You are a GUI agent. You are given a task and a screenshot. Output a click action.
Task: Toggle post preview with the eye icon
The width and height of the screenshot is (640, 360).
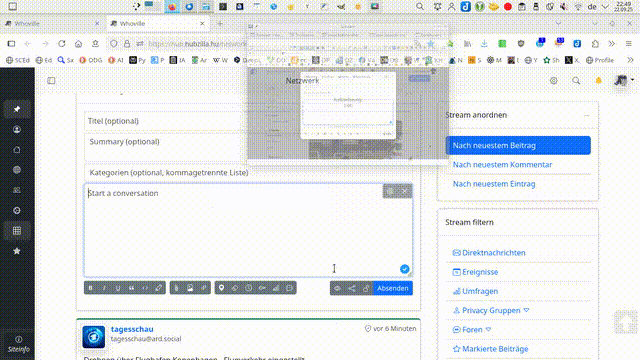pos(337,288)
